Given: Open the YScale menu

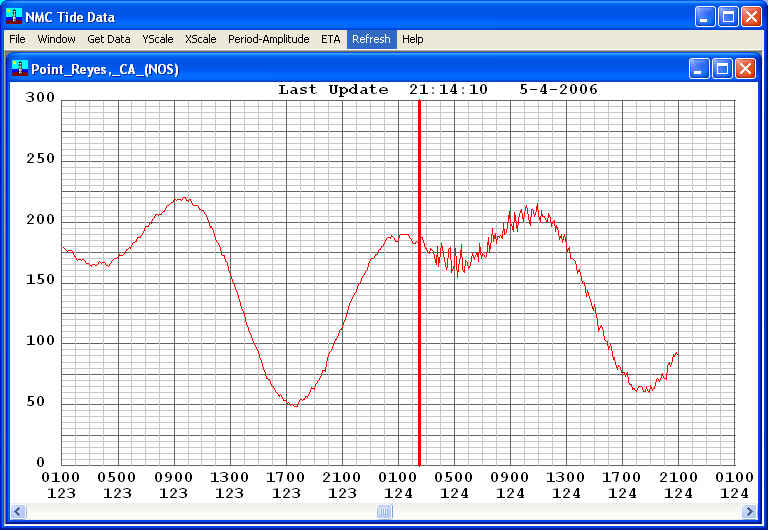Looking at the screenshot, I should point(158,39).
